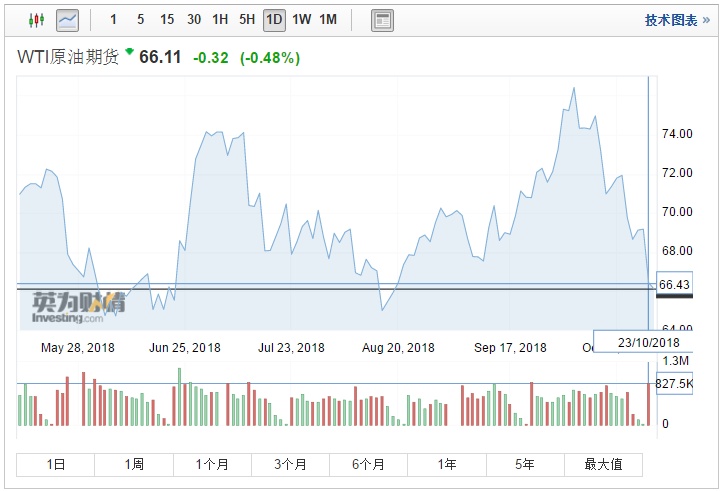Image resolution: width=724 pixels, height=491 pixels.
Task: Click the 66.11 price value
Action: point(160,57)
